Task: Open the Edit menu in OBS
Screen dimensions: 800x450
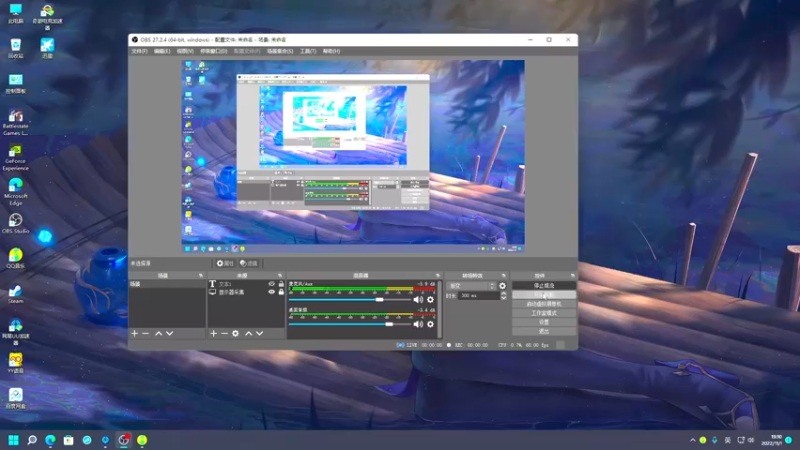Action: (x=162, y=51)
